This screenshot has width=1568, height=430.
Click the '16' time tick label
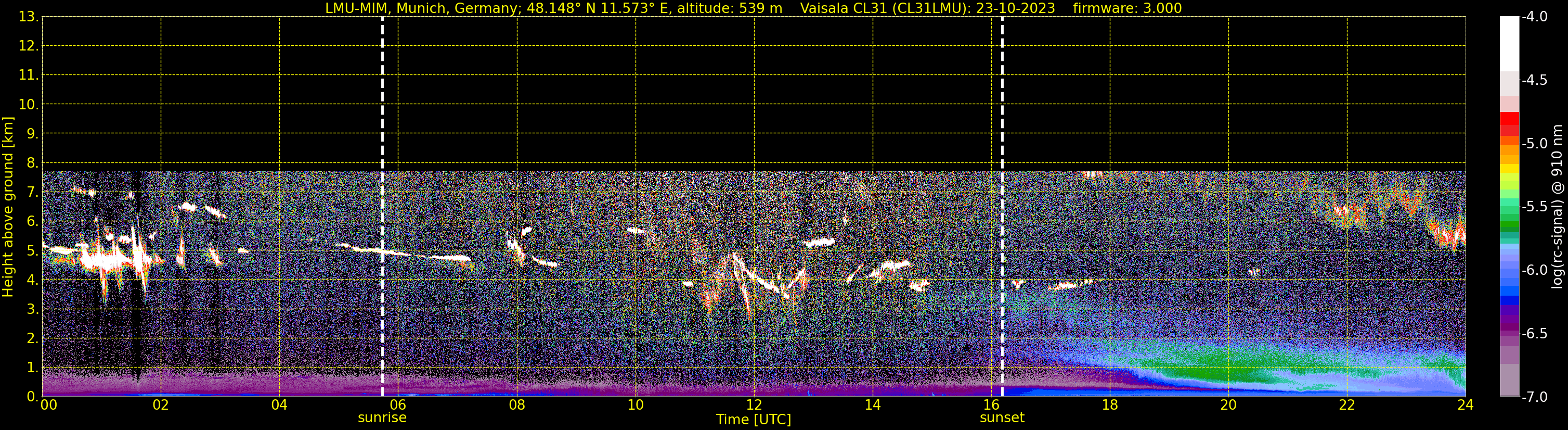[x=992, y=405]
